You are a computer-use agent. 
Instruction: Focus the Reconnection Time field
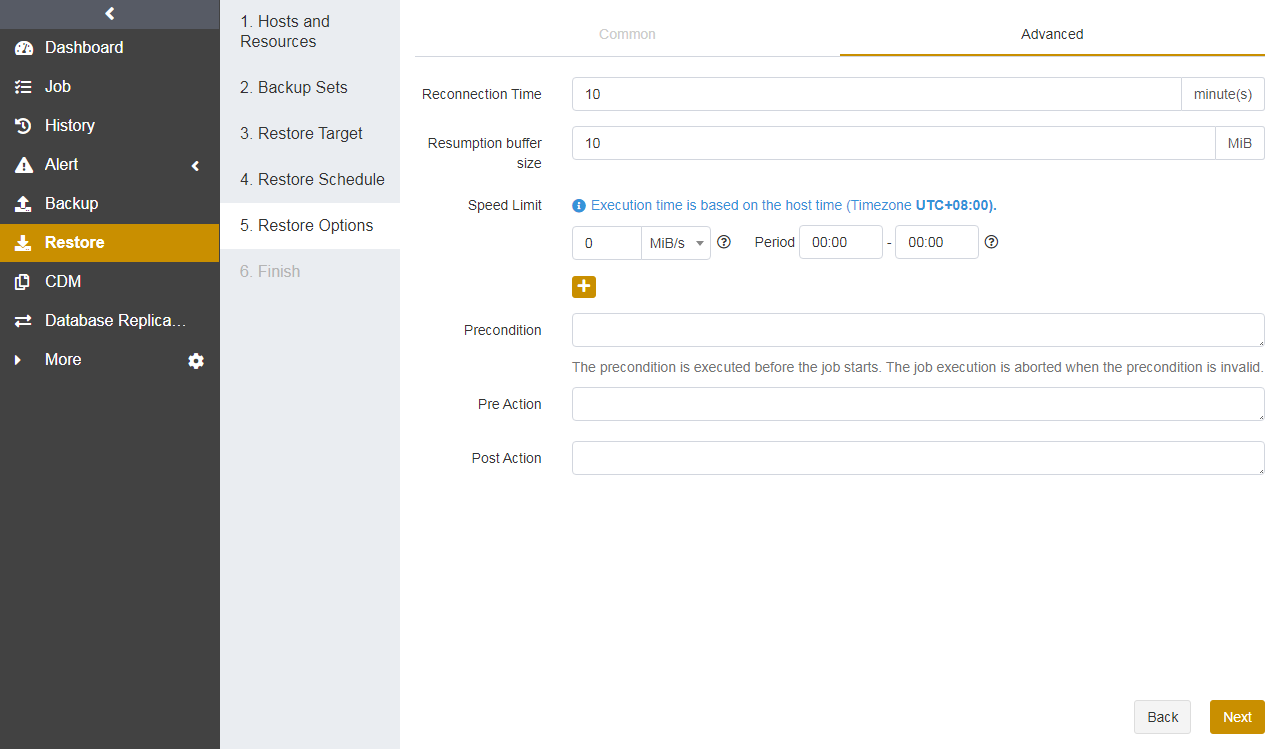pyautogui.click(x=876, y=94)
